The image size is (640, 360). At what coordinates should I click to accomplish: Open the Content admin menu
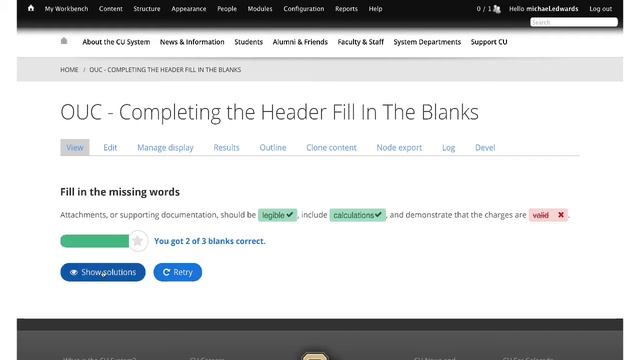click(x=111, y=9)
